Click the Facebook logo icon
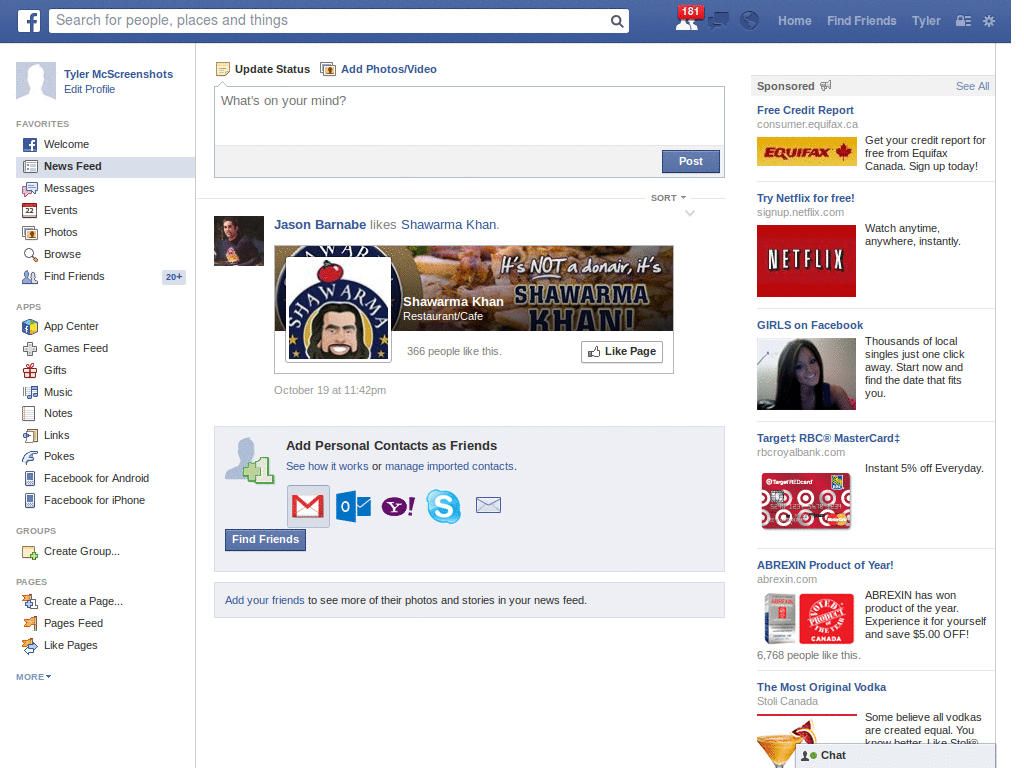 29,21
